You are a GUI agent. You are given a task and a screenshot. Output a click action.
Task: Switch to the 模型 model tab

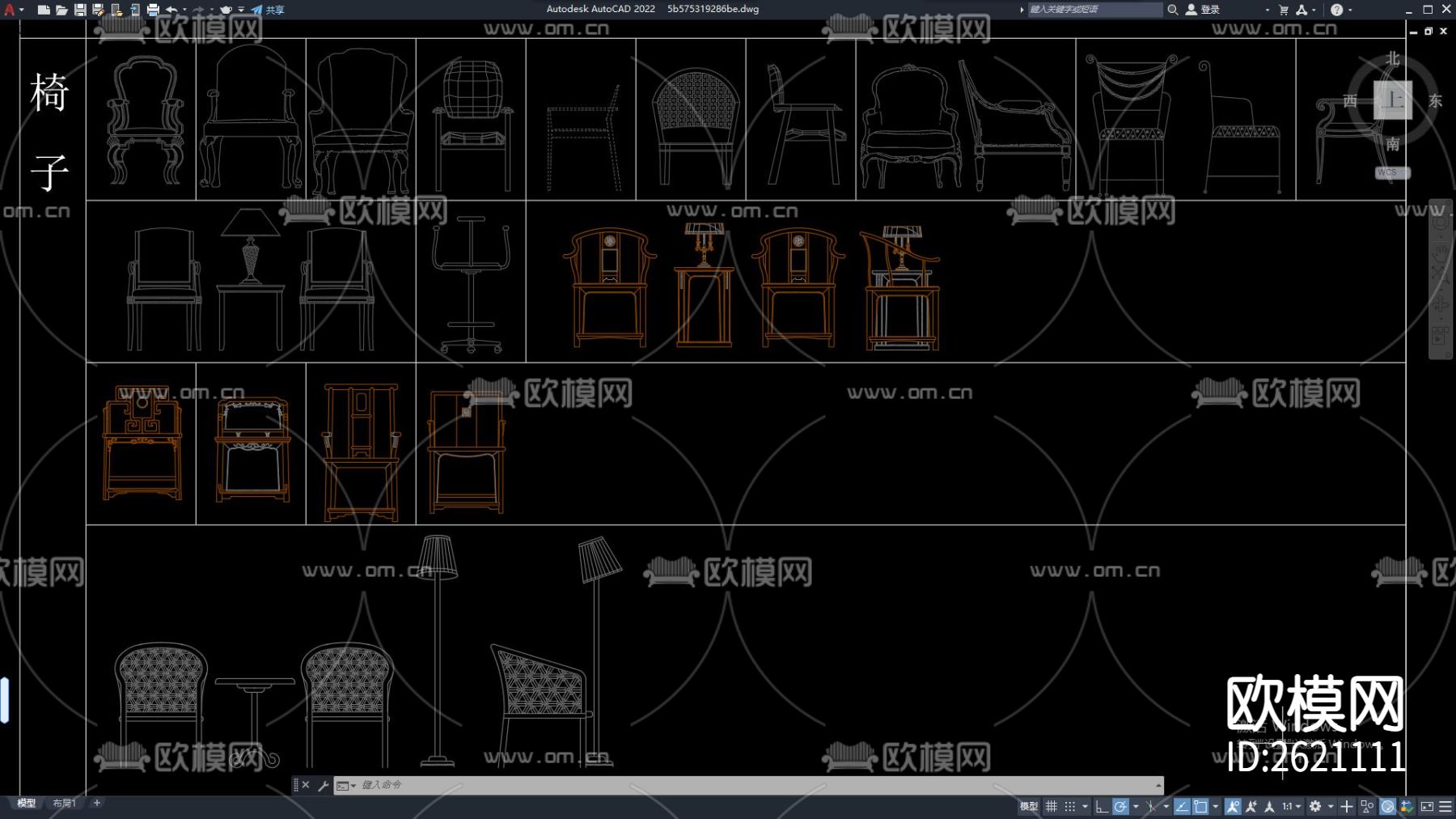point(27,803)
